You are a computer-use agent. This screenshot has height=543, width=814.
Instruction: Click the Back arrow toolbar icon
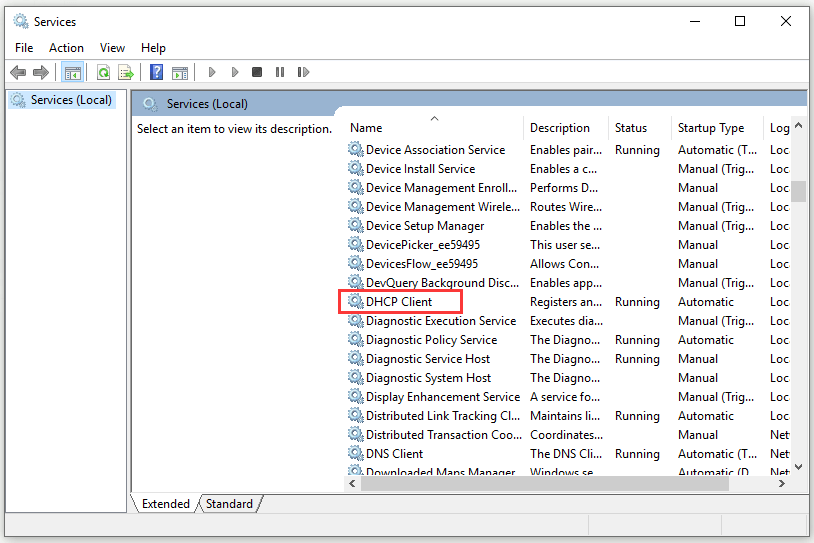click(x=18, y=72)
